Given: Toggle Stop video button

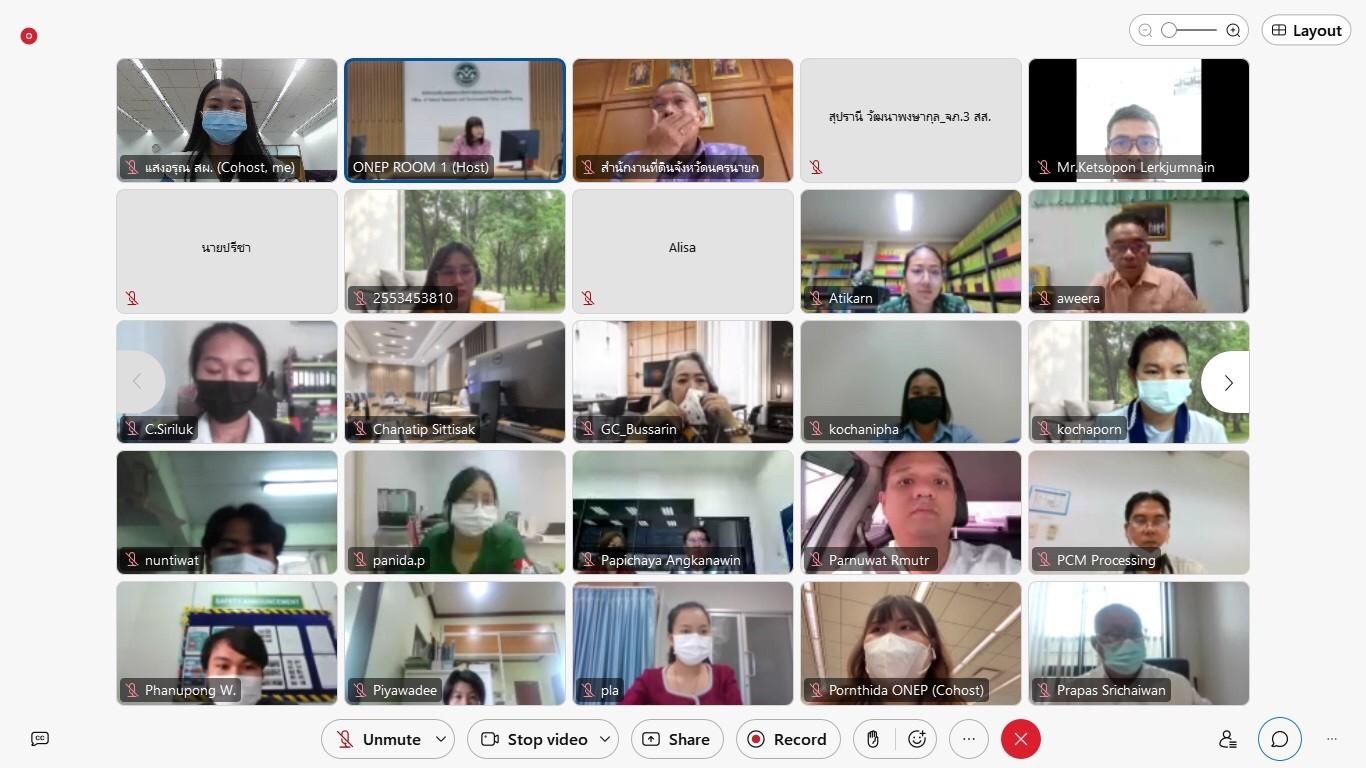Looking at the screenshot, I should [534, 739].
